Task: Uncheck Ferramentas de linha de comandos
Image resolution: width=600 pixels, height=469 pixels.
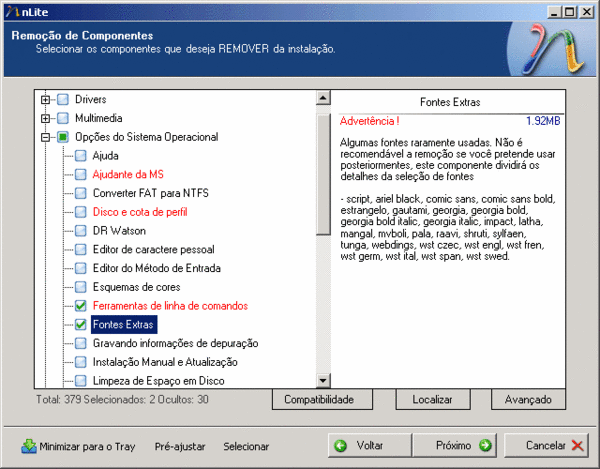Action: click(x=80, y=306)
